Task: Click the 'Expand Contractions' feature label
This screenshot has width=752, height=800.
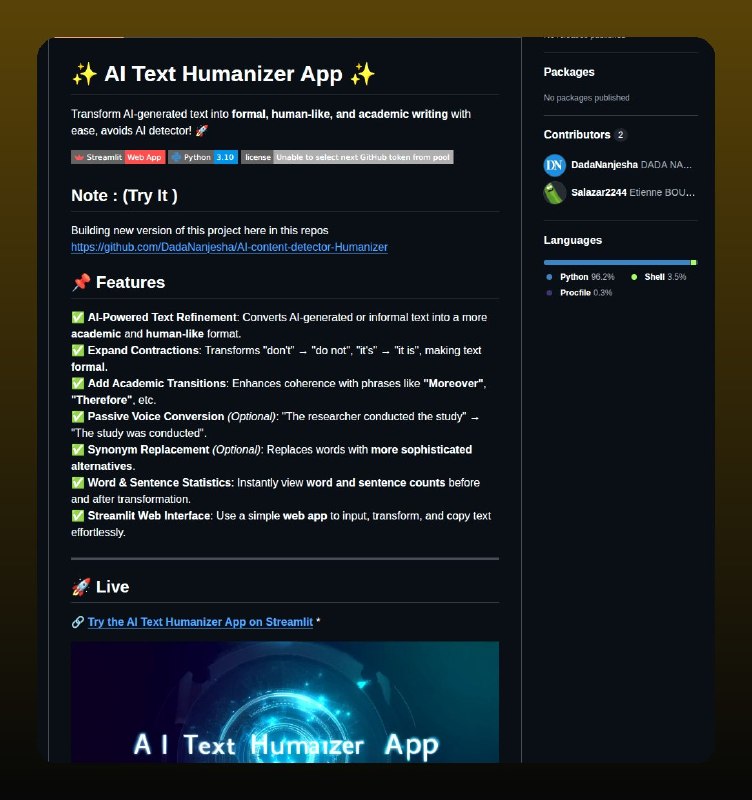Action: pos(143,351)
